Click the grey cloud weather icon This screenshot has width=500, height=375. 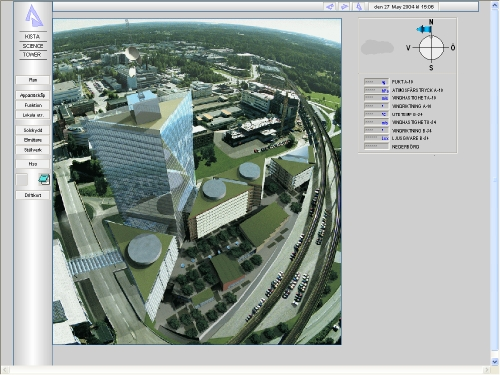click(377, 47)
